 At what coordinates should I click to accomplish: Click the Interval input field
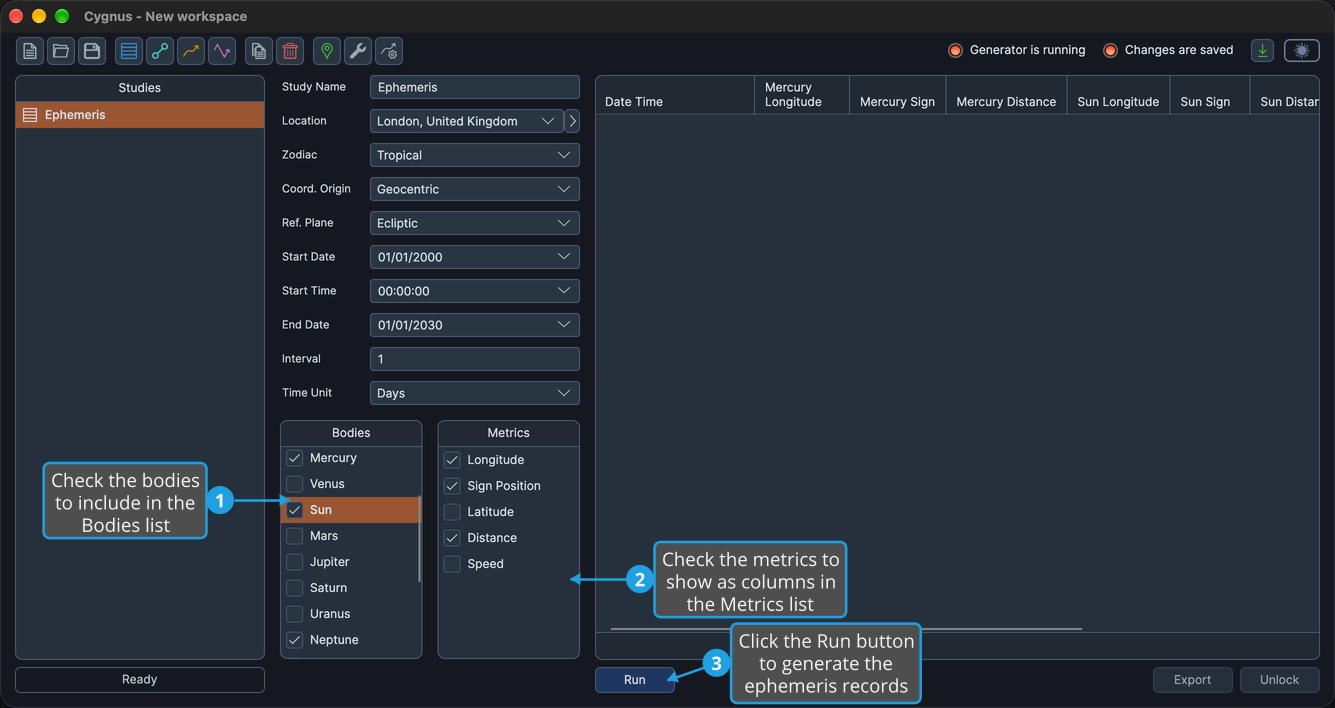tap(474, 359)
